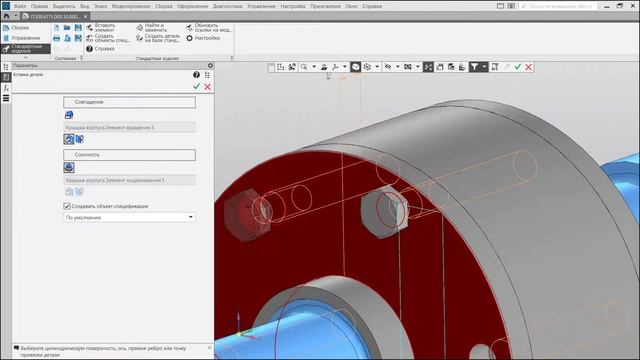Click the Параметры panel settings gear
Image resolution: width=640 pixels, height=360 pixels.
(210, 65)
